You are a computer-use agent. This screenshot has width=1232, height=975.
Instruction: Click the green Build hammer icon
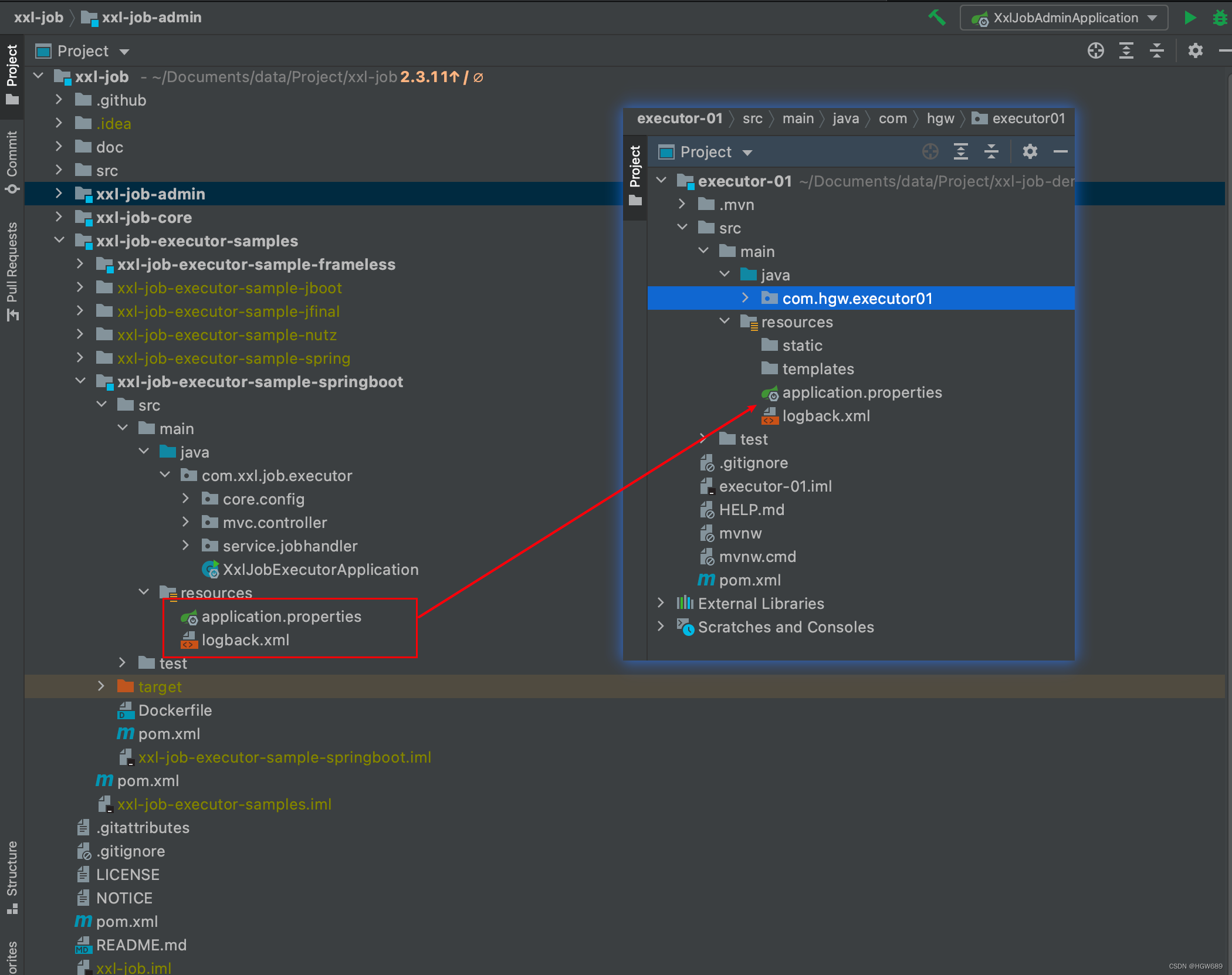937,18
